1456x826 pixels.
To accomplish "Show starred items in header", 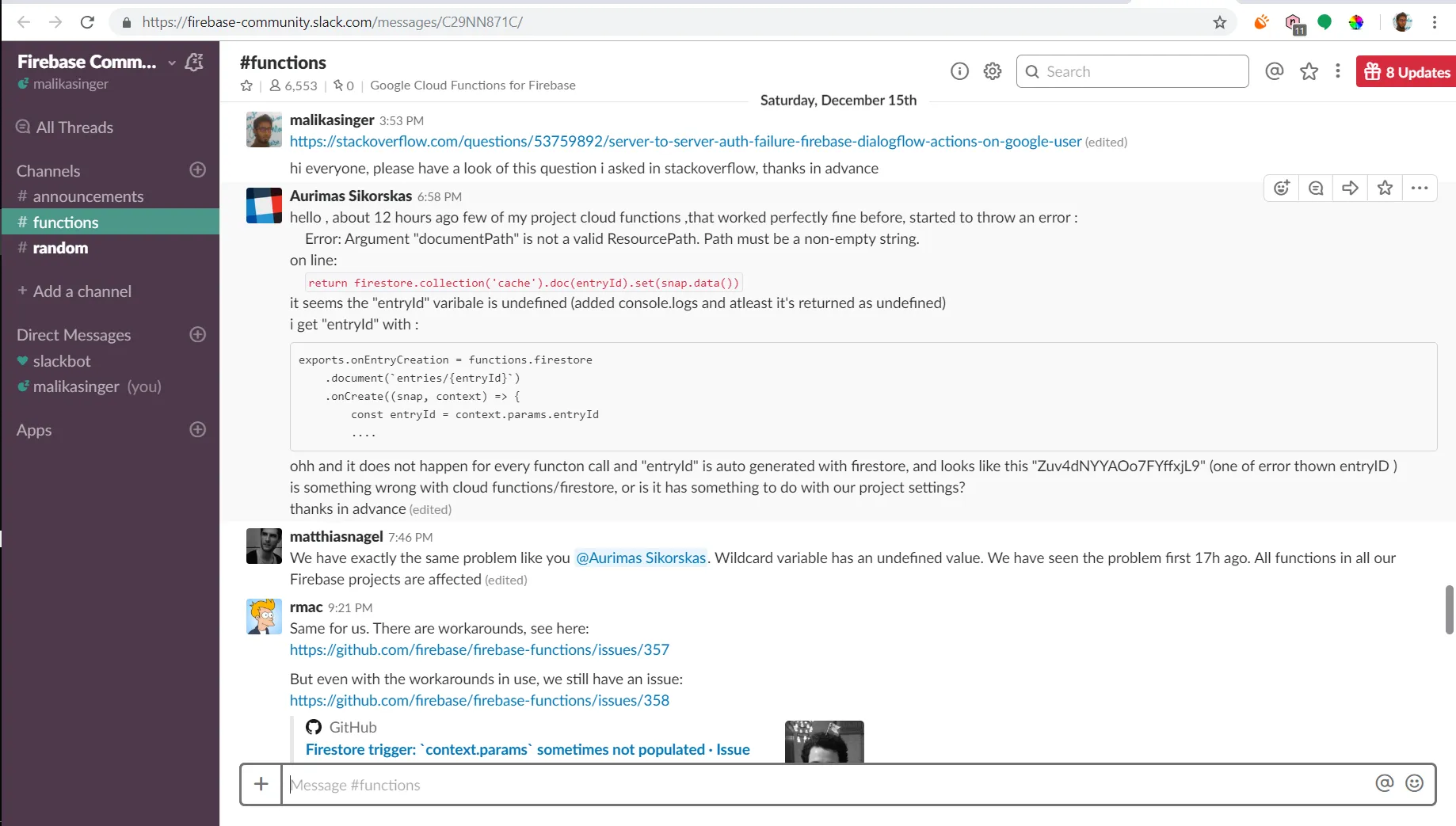I will pos(1309,71).
